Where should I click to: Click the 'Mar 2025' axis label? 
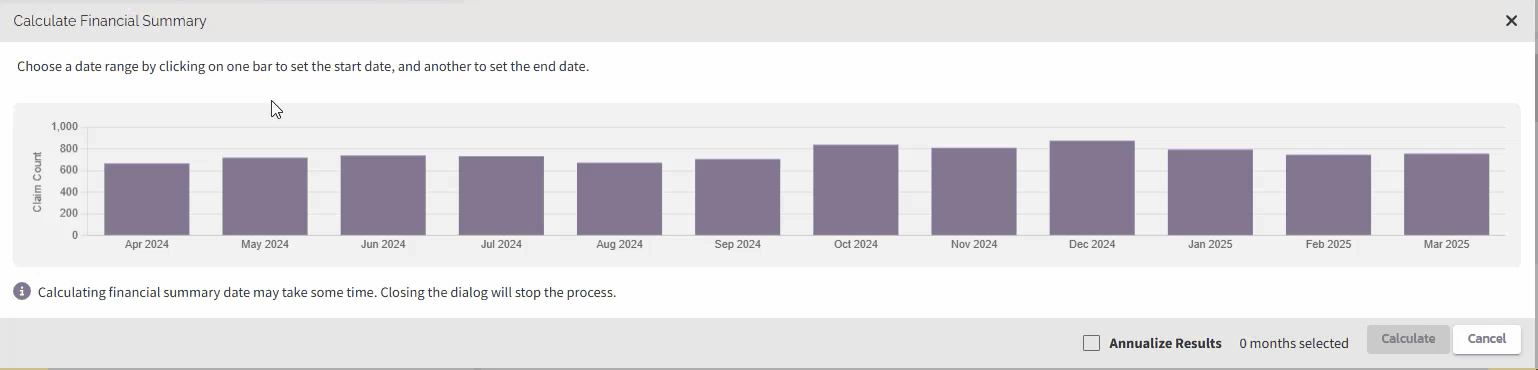tap(1446, 244)
